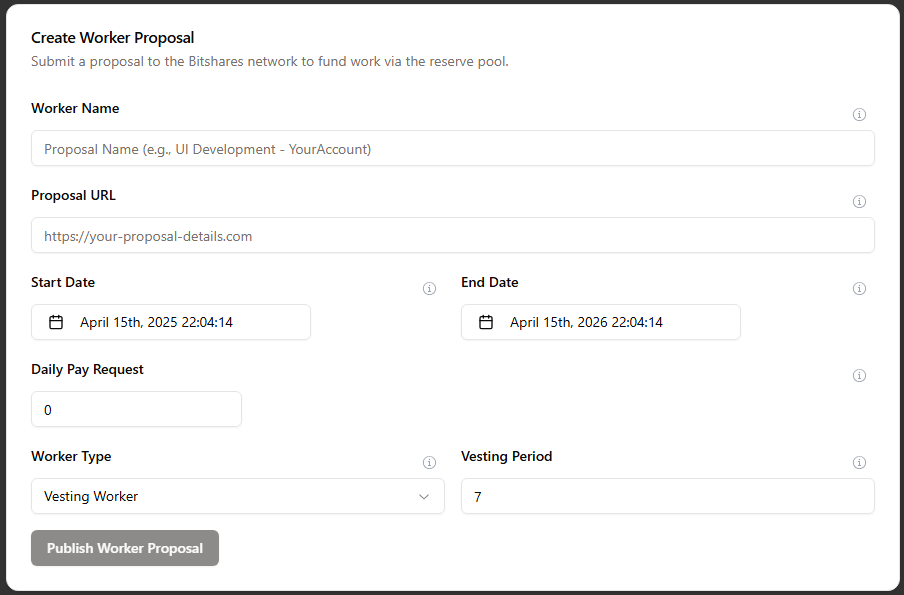Expand the Worker Type dropdown chevron
This screenshot has height=595, width=904.
tap(424, 496)
